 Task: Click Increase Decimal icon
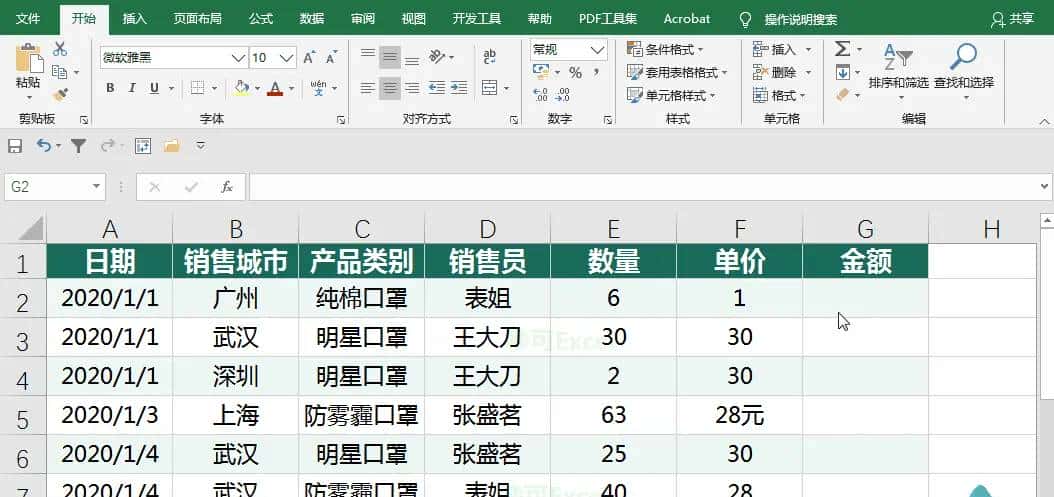tap(540, 95)
